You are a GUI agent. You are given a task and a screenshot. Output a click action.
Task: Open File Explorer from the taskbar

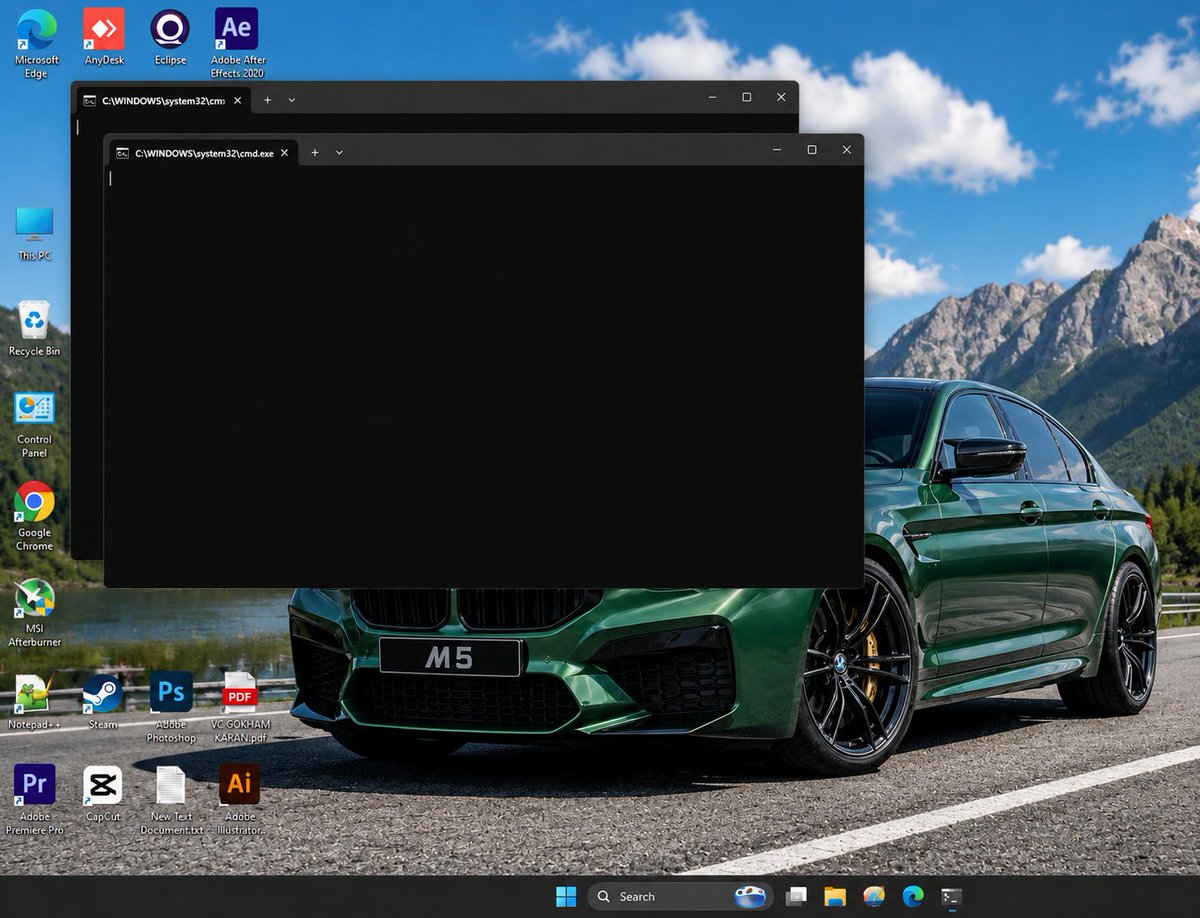click(x=835, y=897)
